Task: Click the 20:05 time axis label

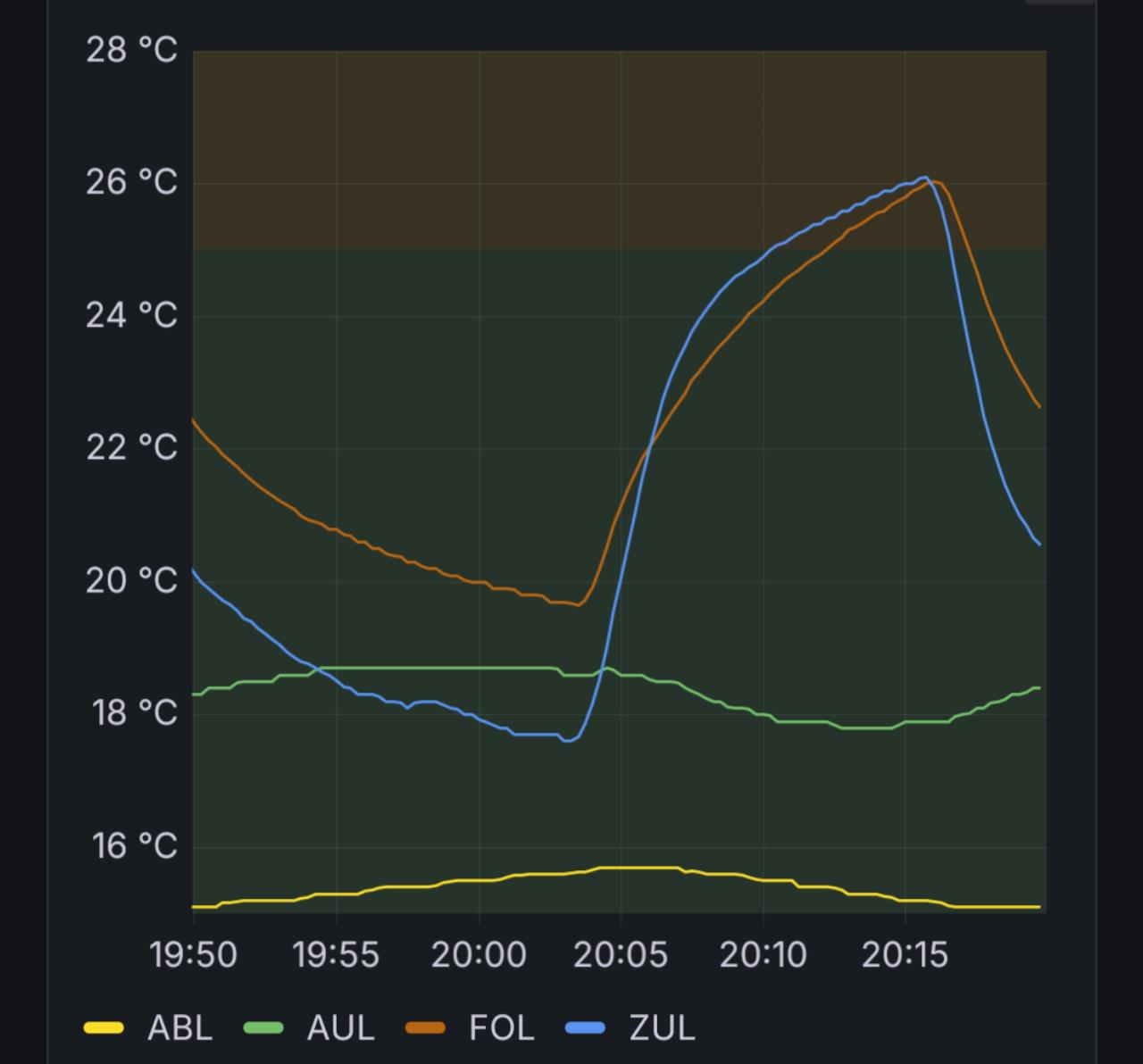Action: [x=620, y=955]
